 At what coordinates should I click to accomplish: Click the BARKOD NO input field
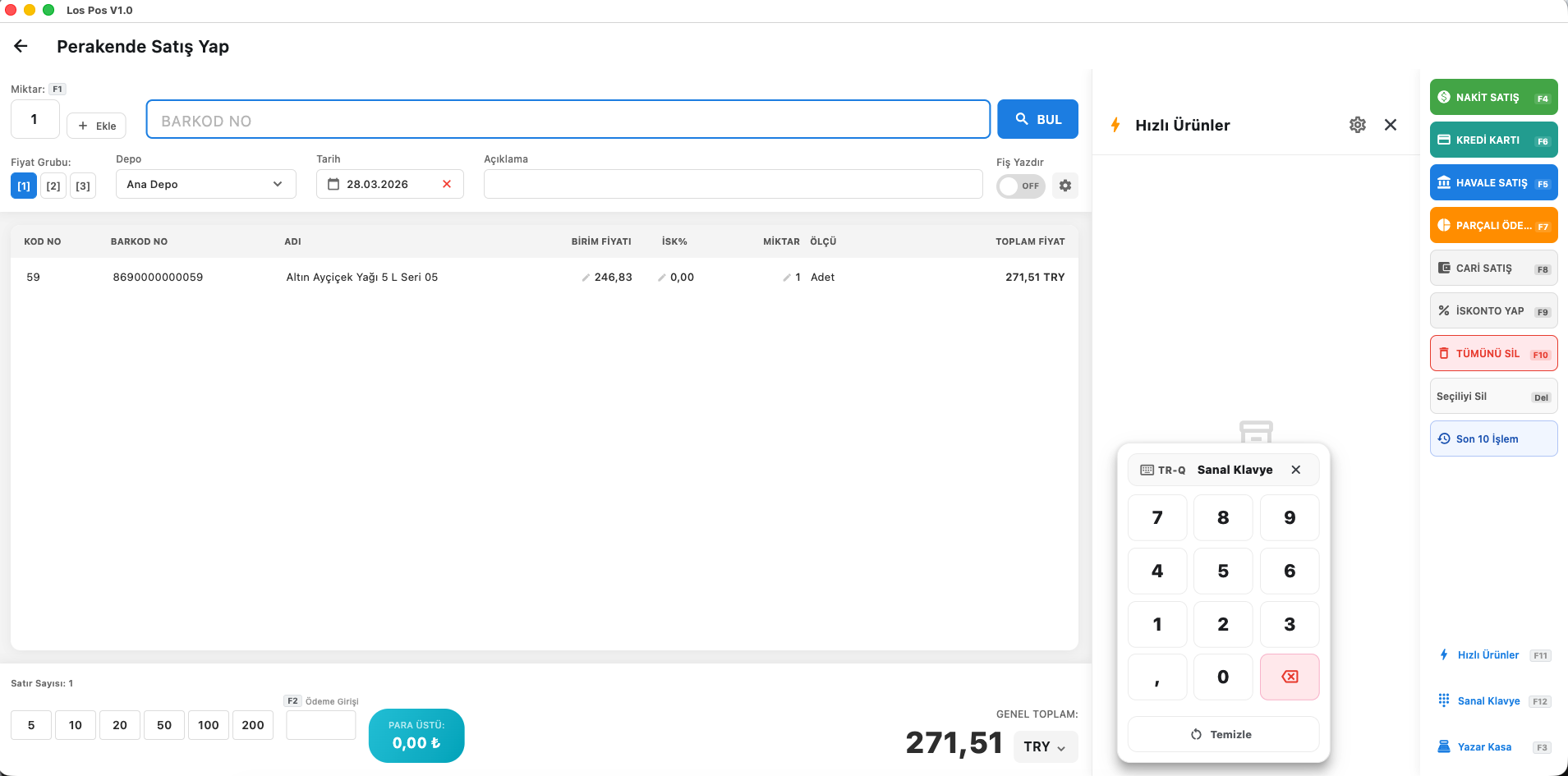click(568, 120)
